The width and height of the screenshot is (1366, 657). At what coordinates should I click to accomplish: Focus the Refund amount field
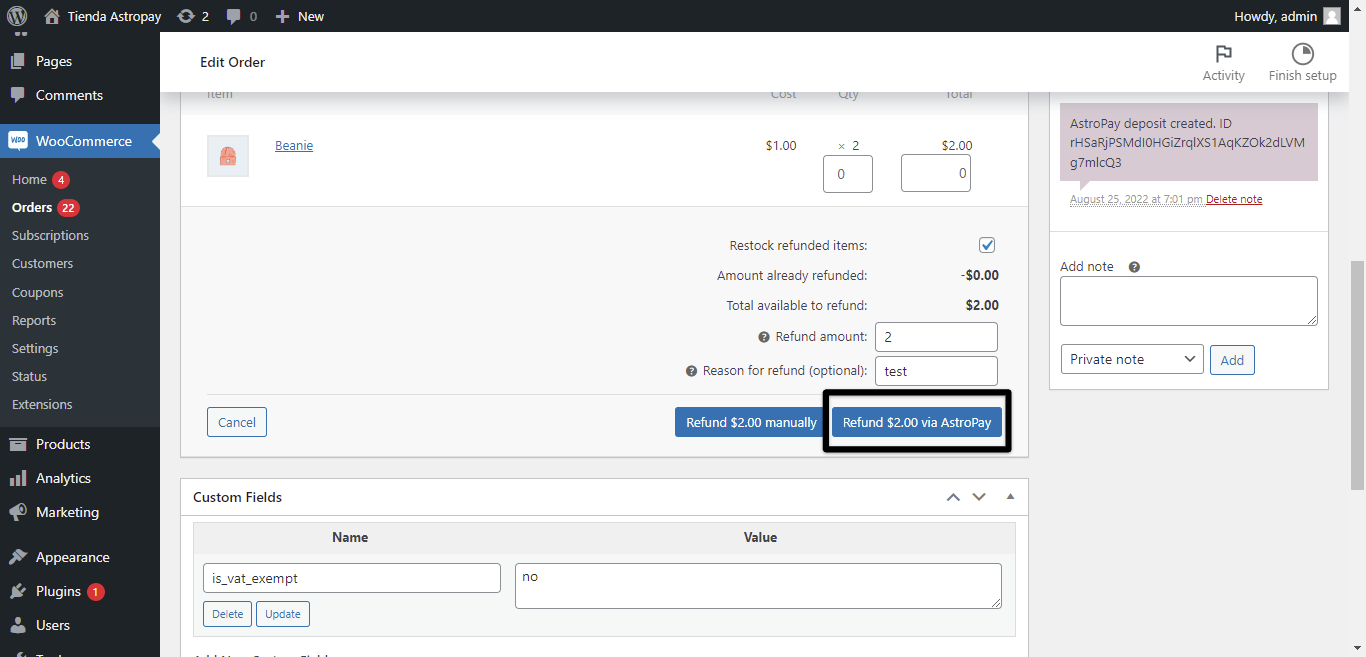pyautogui.click(x=936, y=337)
